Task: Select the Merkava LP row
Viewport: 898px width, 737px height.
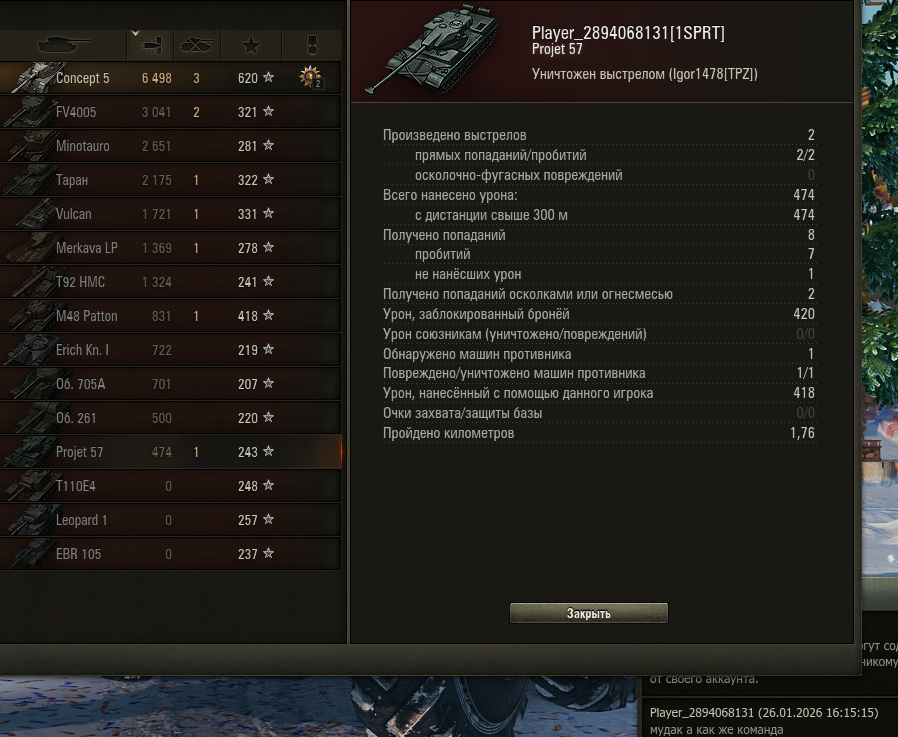Action: (170, 247)
